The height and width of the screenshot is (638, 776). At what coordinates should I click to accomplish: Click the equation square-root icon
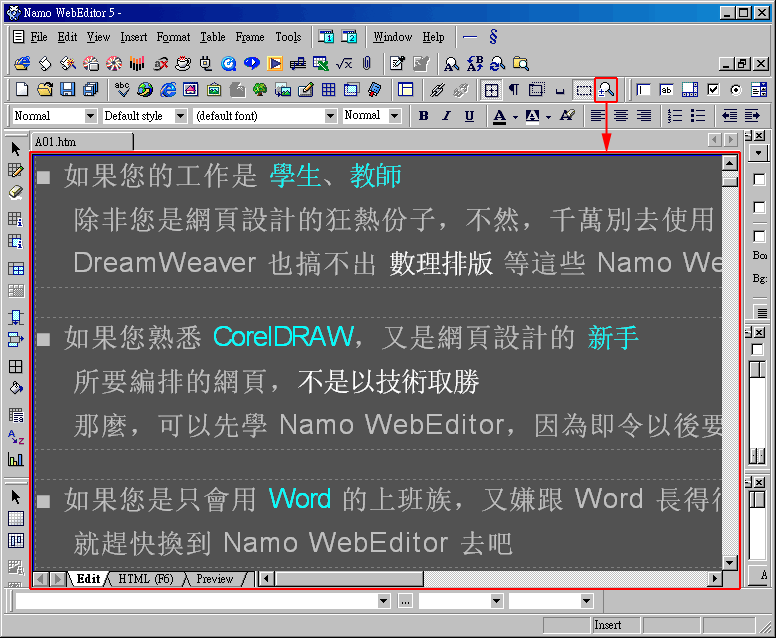click(x=344, y=63)
